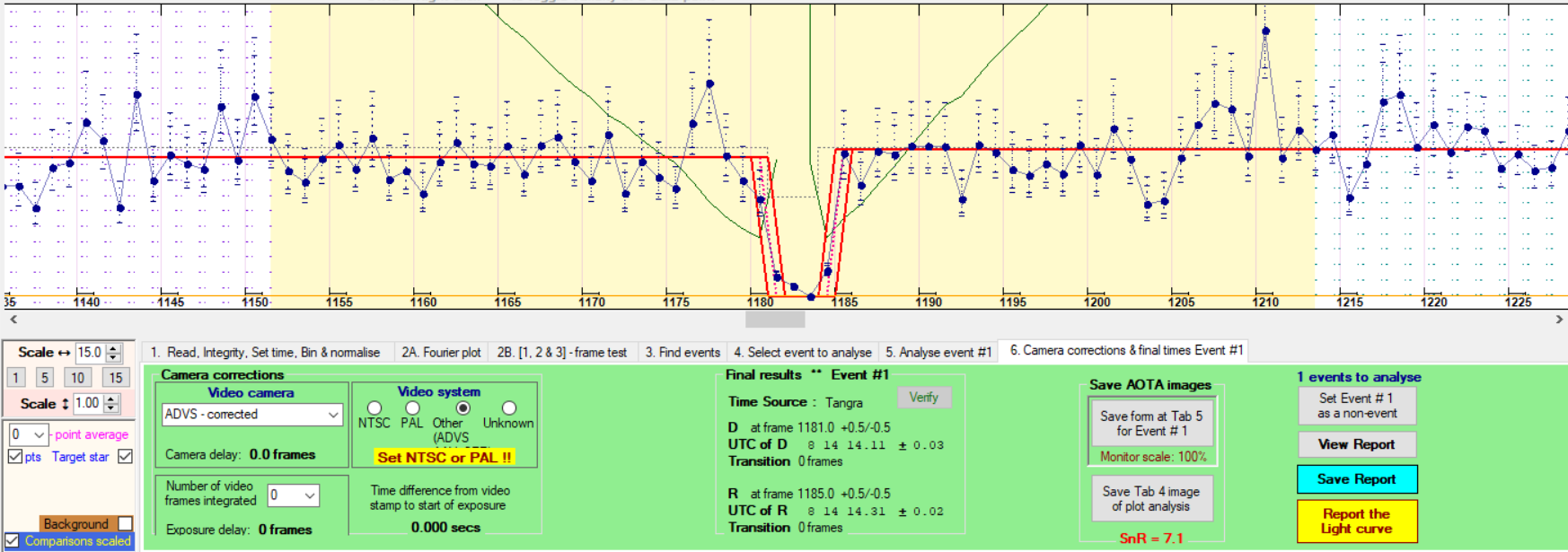This screenshot has height=552, width=1568.
Task: Increase horizontal Scale value with up arrow
Action: pyautogui.click(x=113, y=348)
